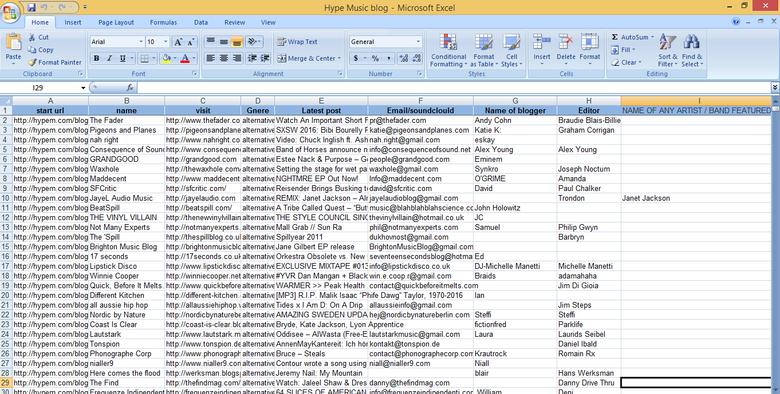Viewport: 780px width, 394px height.
Task: Apply top vertical alignment
Action: [x=210, y=42]
